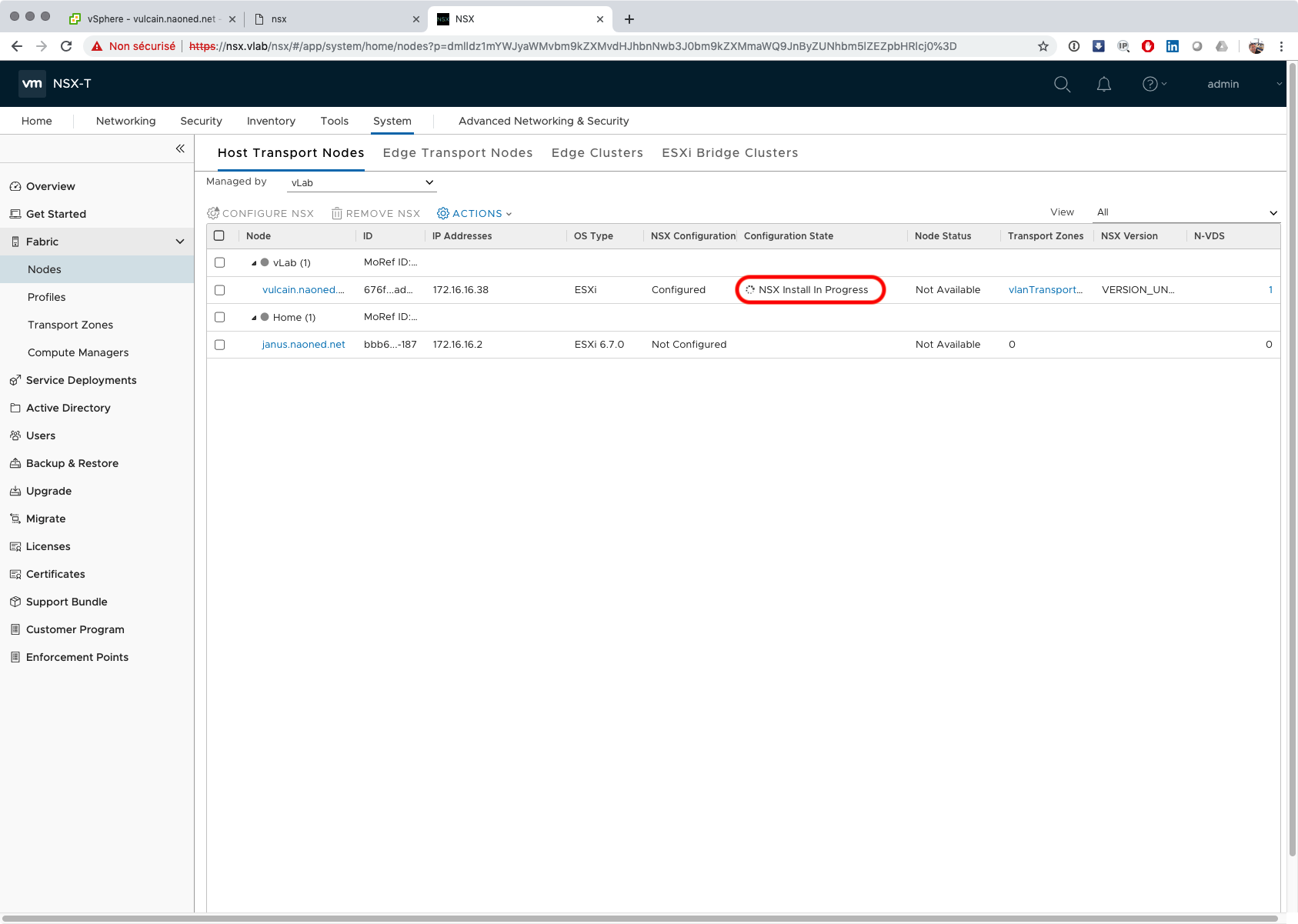Collapse the left sidebar with double-chevron icon
This screenshot has width=1298, height=924.
pos(180,148)
